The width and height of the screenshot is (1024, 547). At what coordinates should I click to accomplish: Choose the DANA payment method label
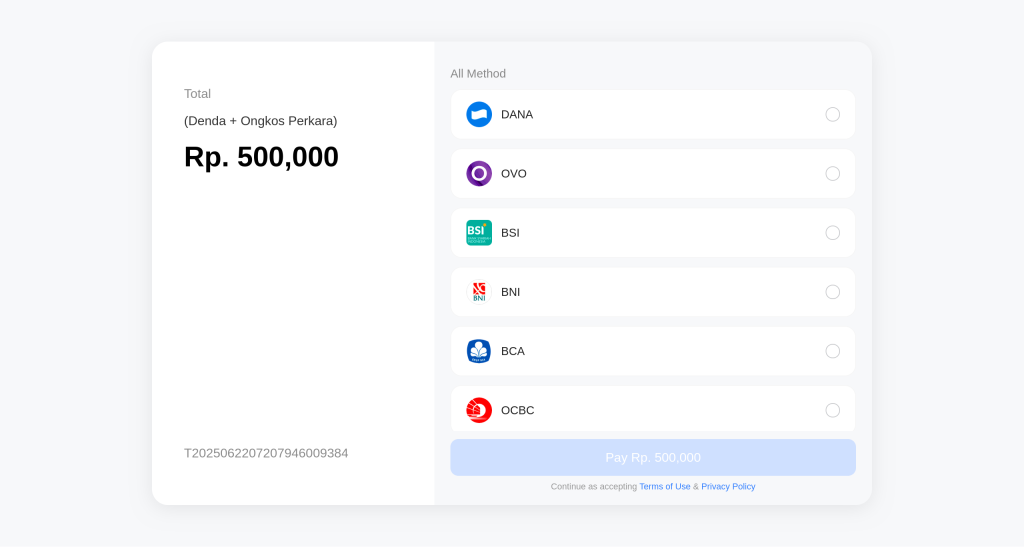[x=517, y=114]
